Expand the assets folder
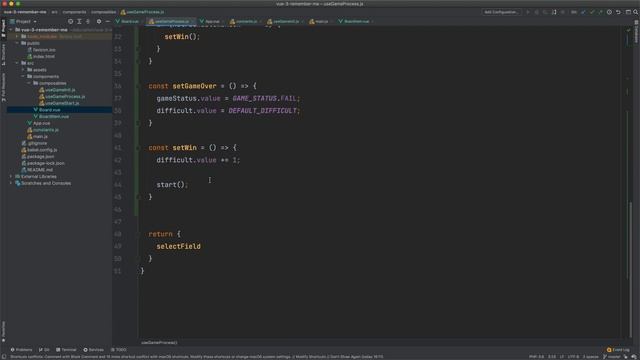Image resolution: width=640 pixels, height=360 pixels. (23, 70)
